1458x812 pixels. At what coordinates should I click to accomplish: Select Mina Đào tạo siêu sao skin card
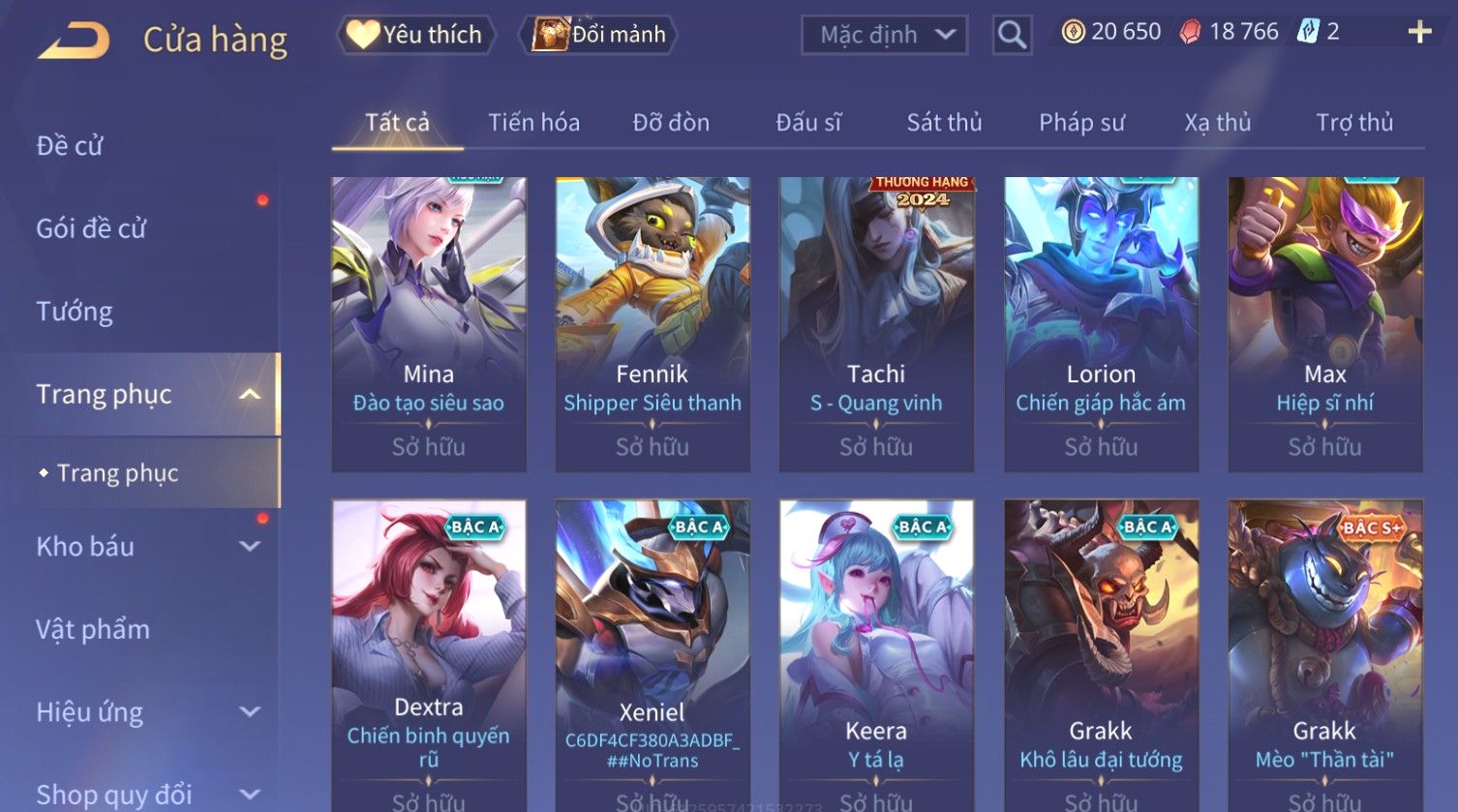pos(429,324)
